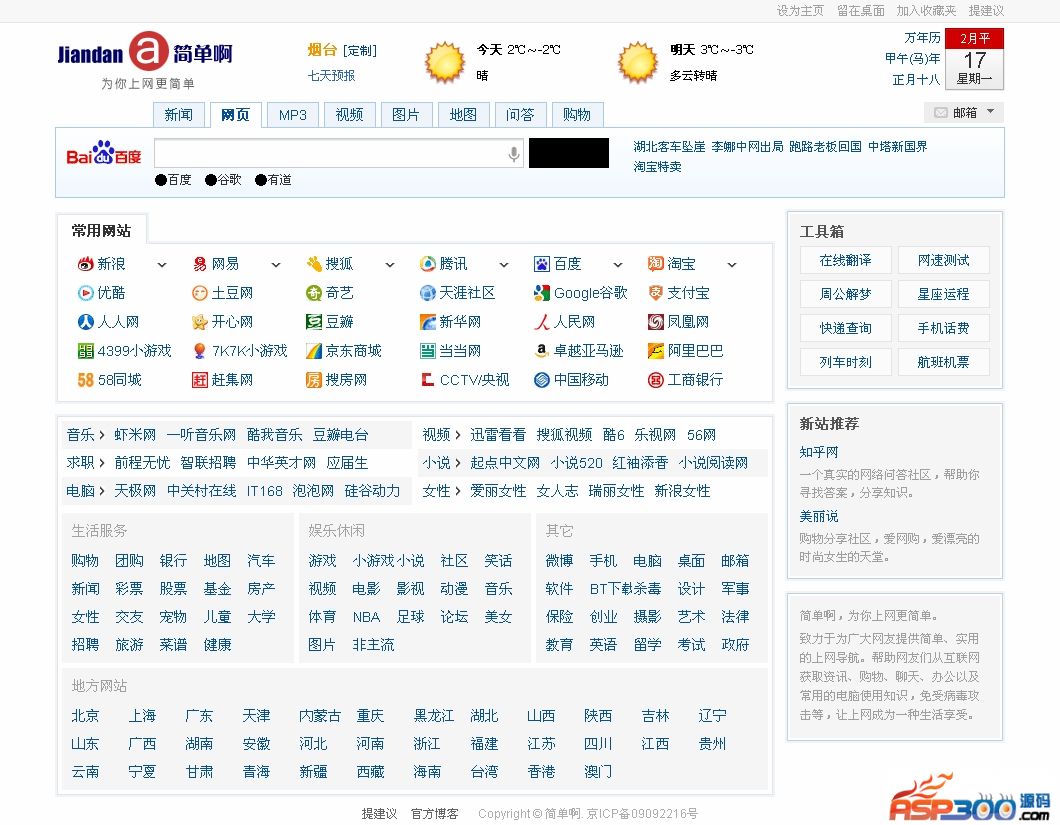
Task: Click the People's Daily (人民网) icon
Action: tap(541, 322)
